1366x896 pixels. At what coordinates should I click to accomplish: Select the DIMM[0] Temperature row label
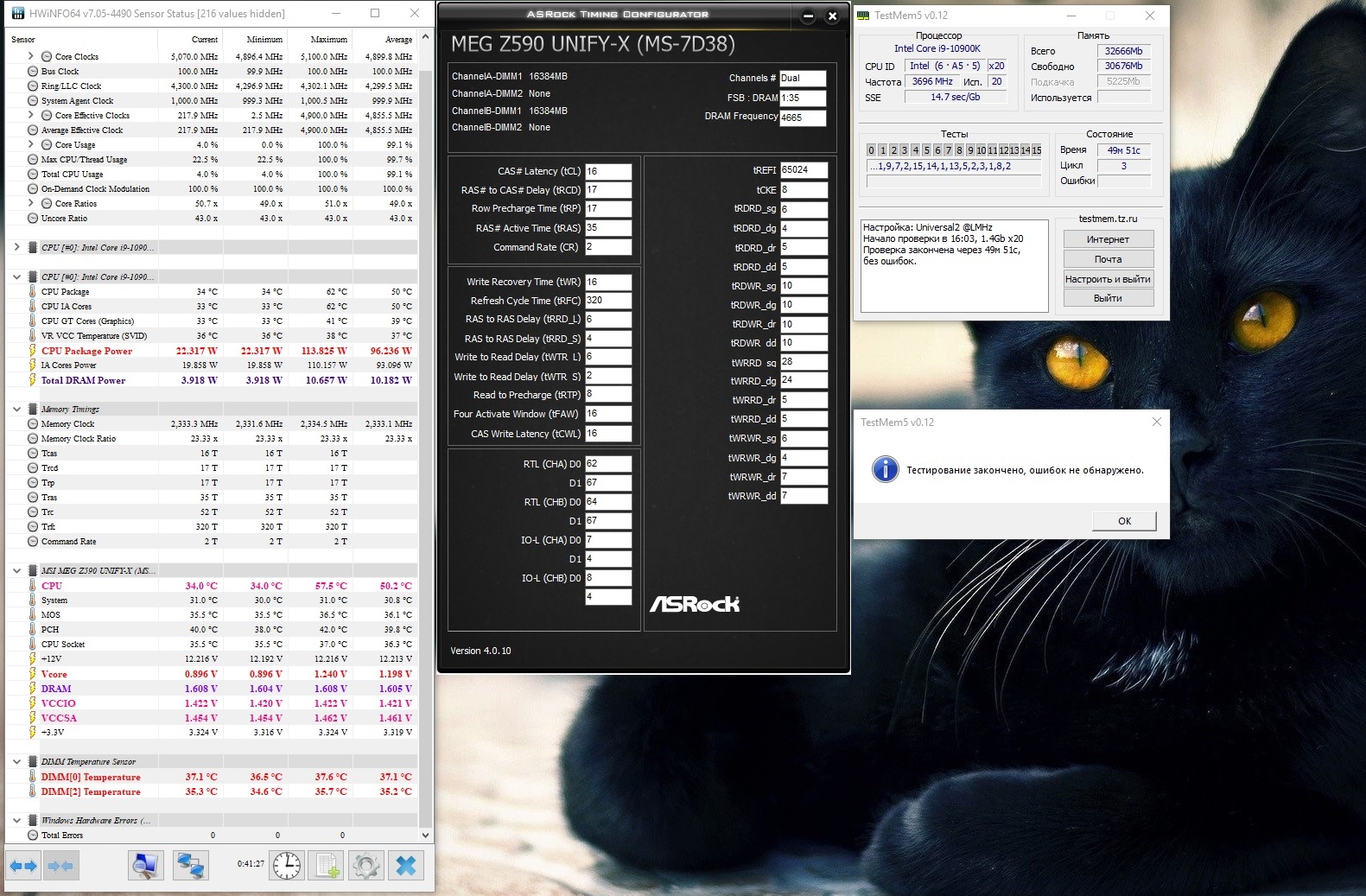(x=91, y=777)
